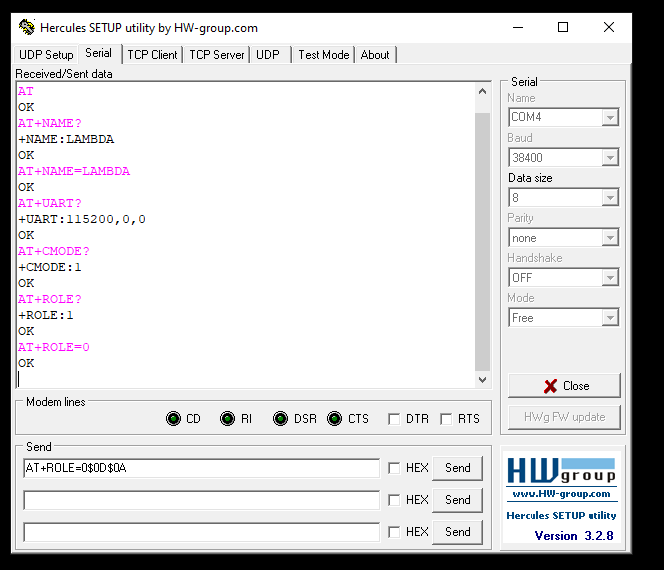Image resolution: width=664 pixels, height=570 pixels.
Task: Send the AT+ROLE=0 command line
Action: pos(457,468)
